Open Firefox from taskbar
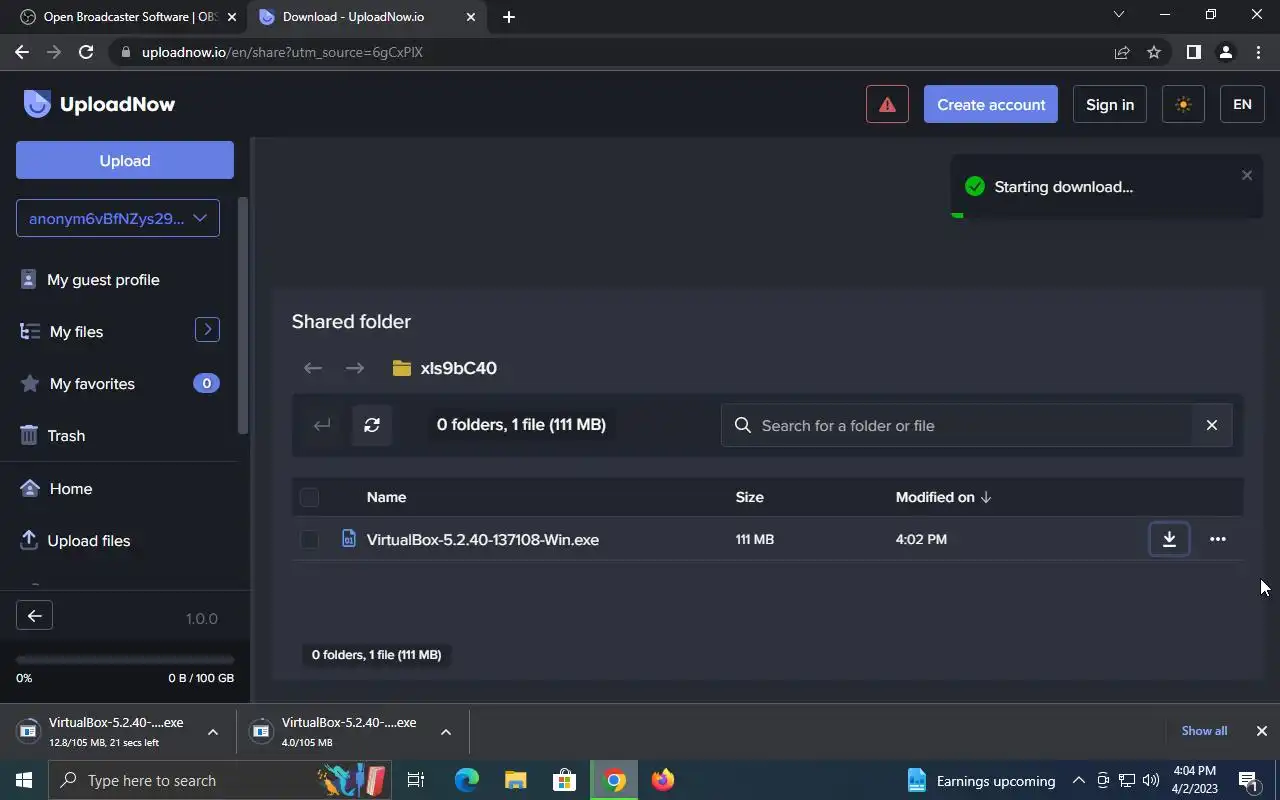The width and height of the screenshot is (1280, 800). (663, 780)
